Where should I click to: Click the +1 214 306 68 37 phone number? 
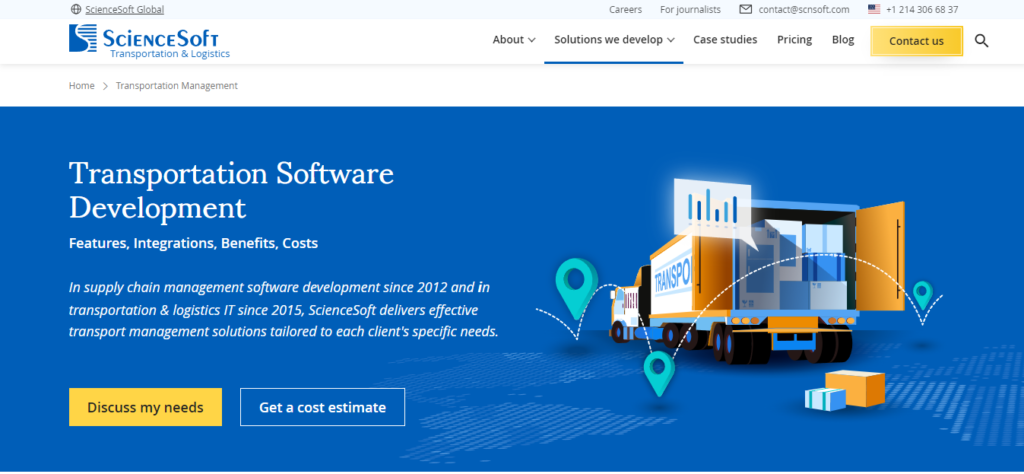tap(922, 9)
